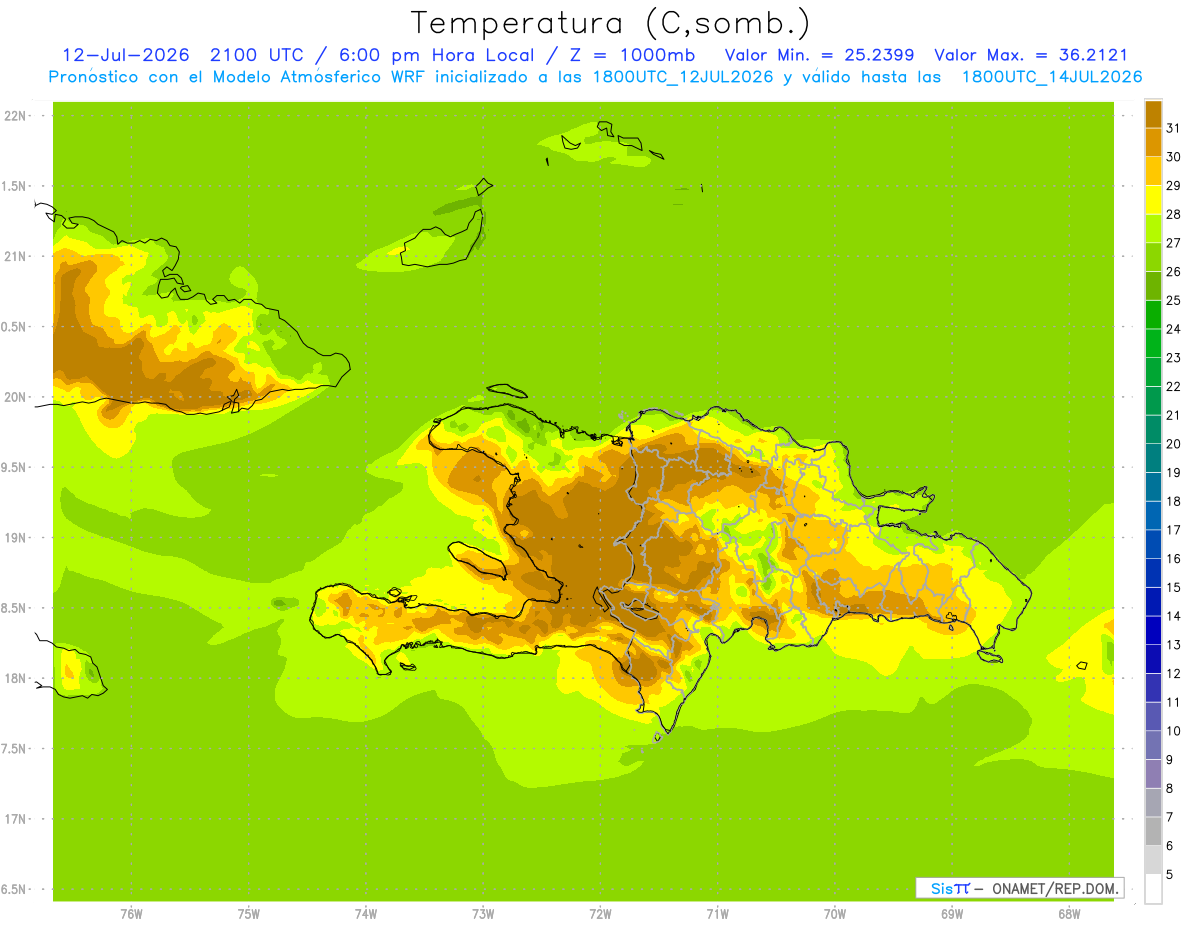Click the "2100 UTC" time text
This screenshot has height=927, width=1200.
pos(257,55)
